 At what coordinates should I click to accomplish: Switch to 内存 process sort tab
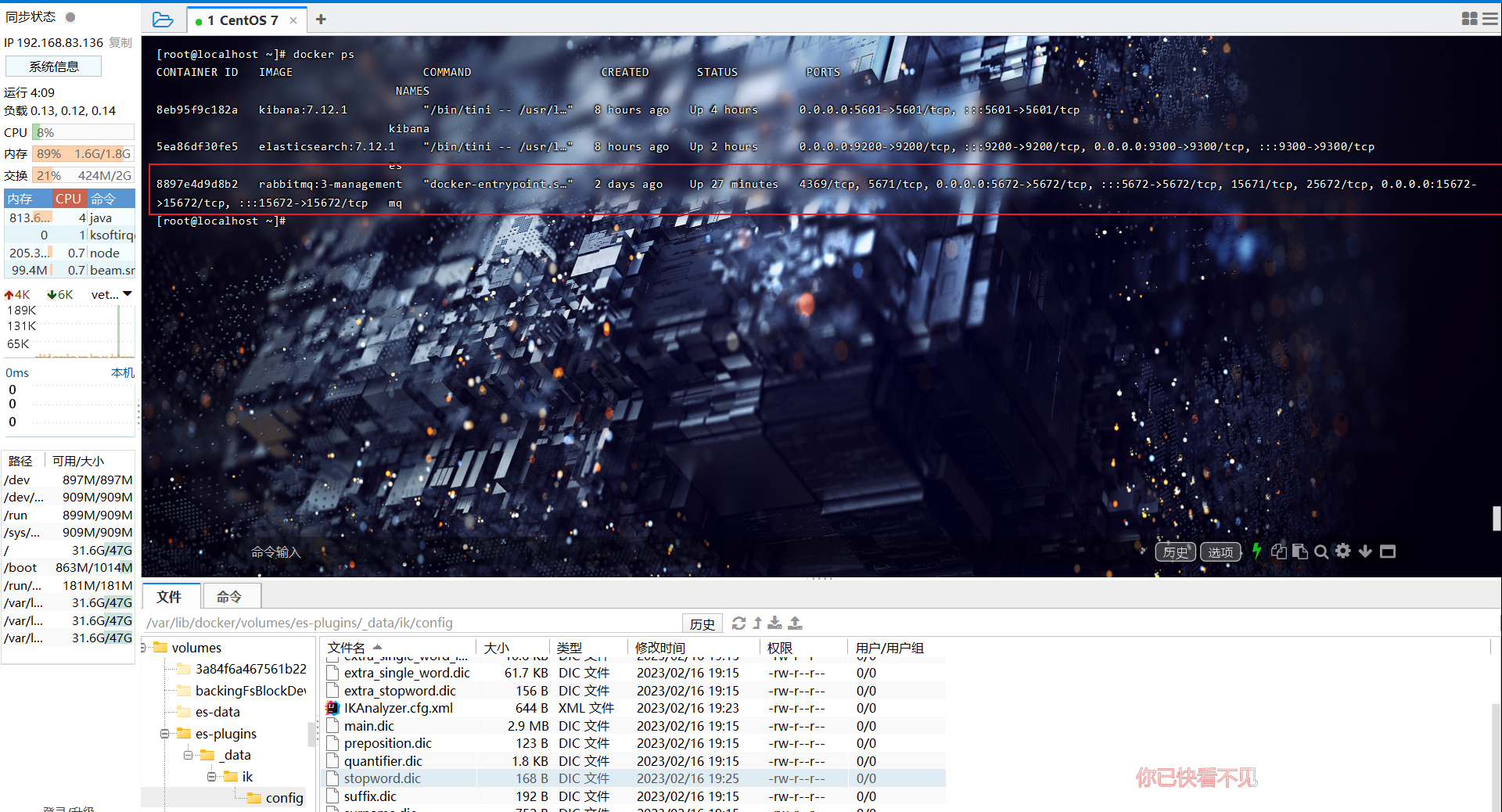click(28, 199)
